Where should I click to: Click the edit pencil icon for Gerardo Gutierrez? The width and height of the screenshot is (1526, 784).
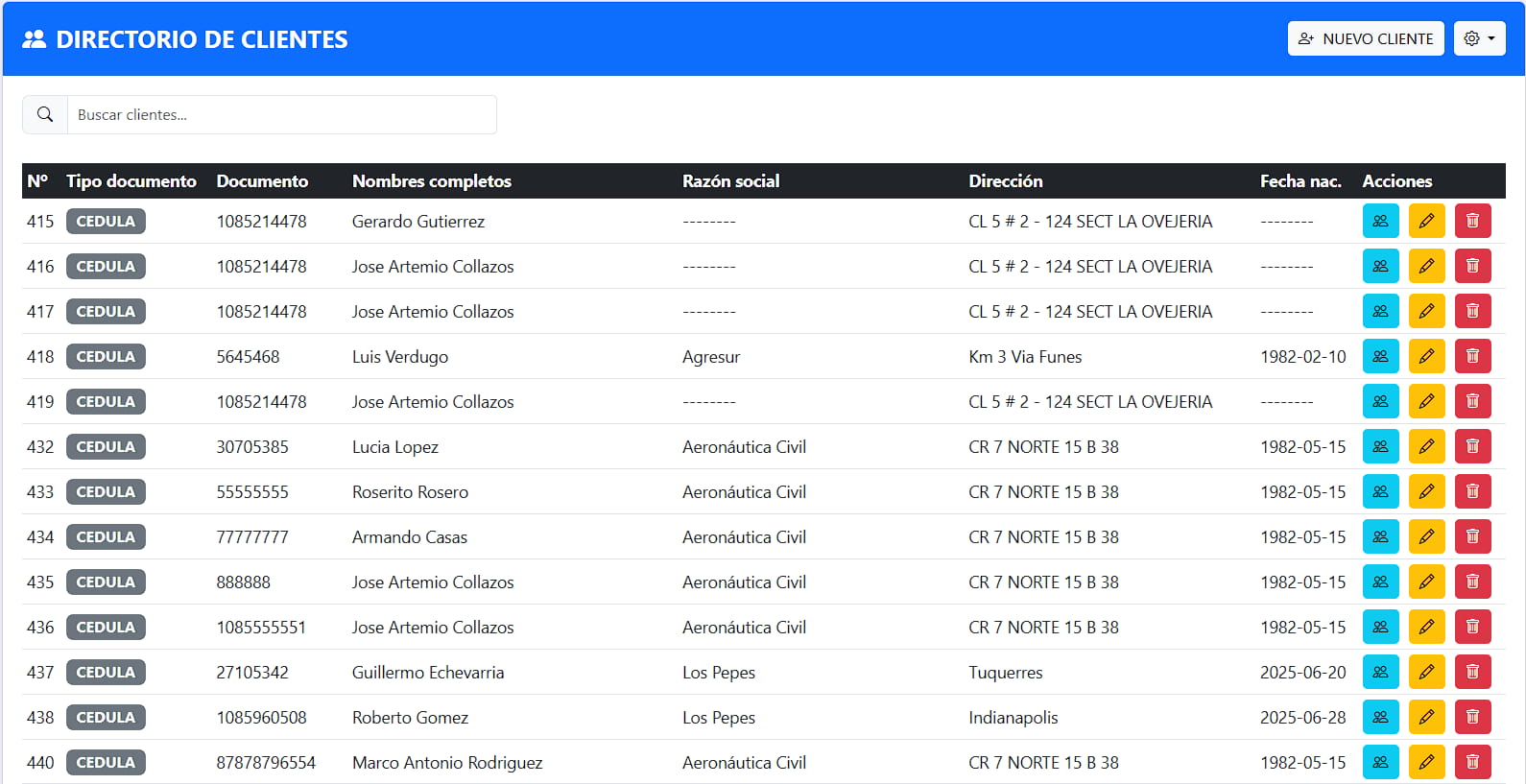click(1426, 221)
